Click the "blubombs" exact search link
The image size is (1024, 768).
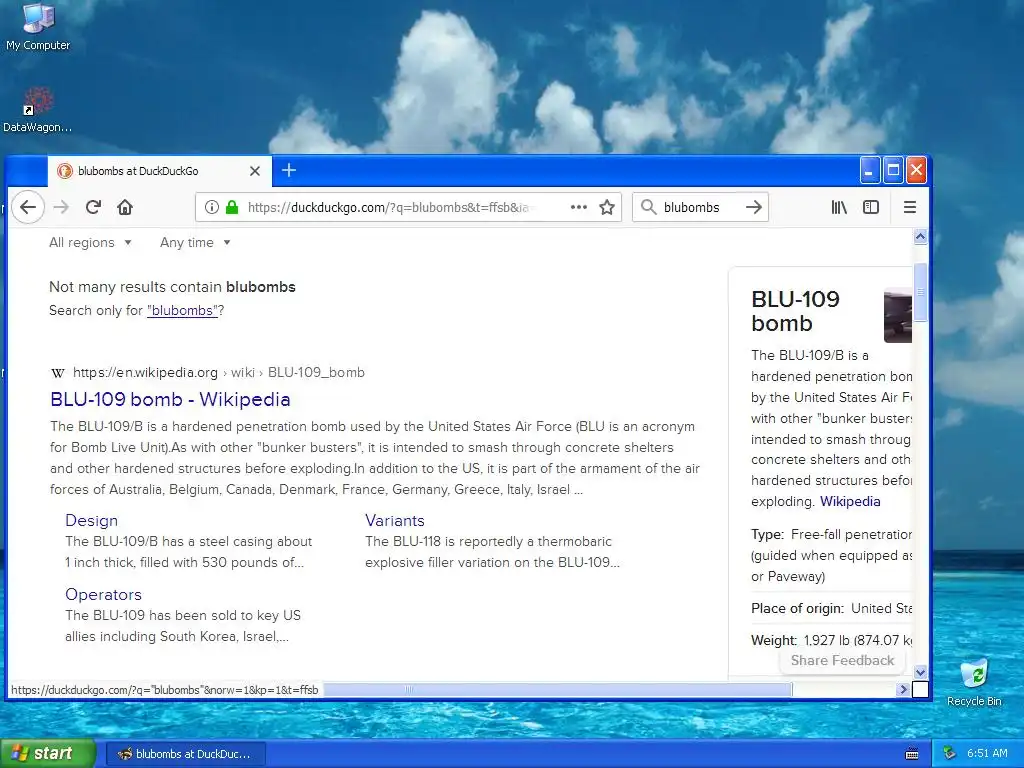click(182, 310)
